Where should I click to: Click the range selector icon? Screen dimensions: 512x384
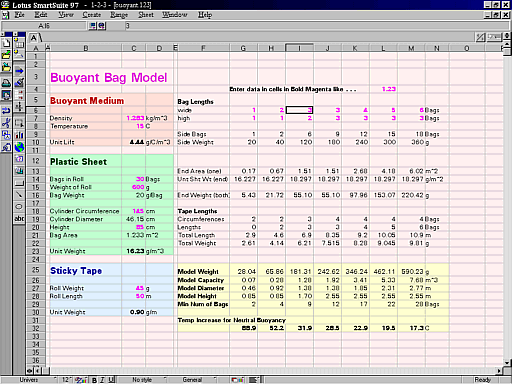click(19, 123)
